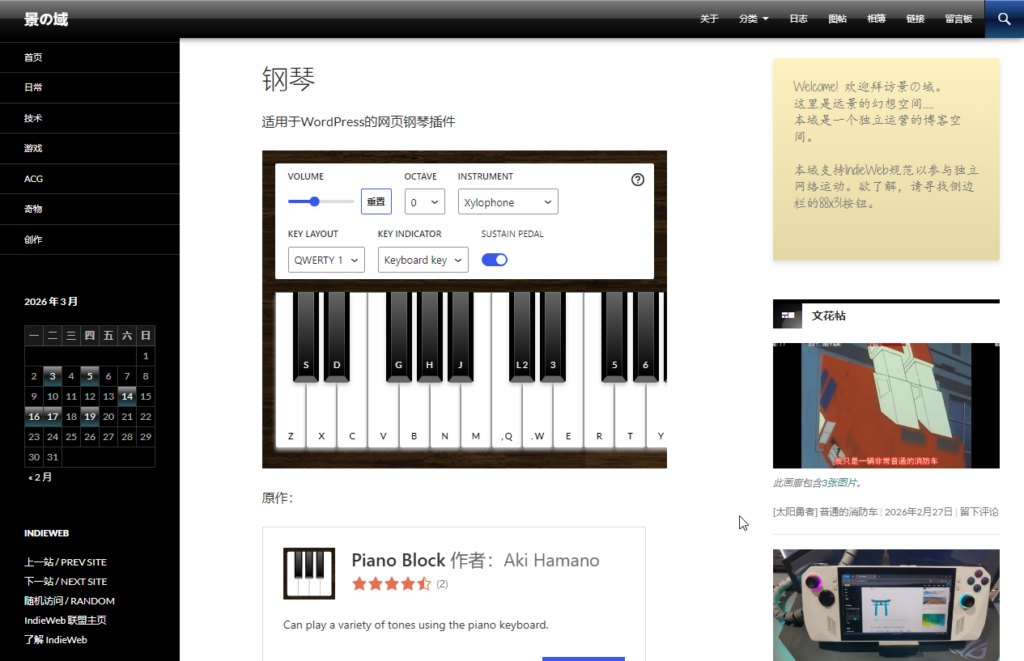The width and height of the screenshot is (1024, 661).
Task: Open the Octave dropdown
Action: click(x=425, y=202)
